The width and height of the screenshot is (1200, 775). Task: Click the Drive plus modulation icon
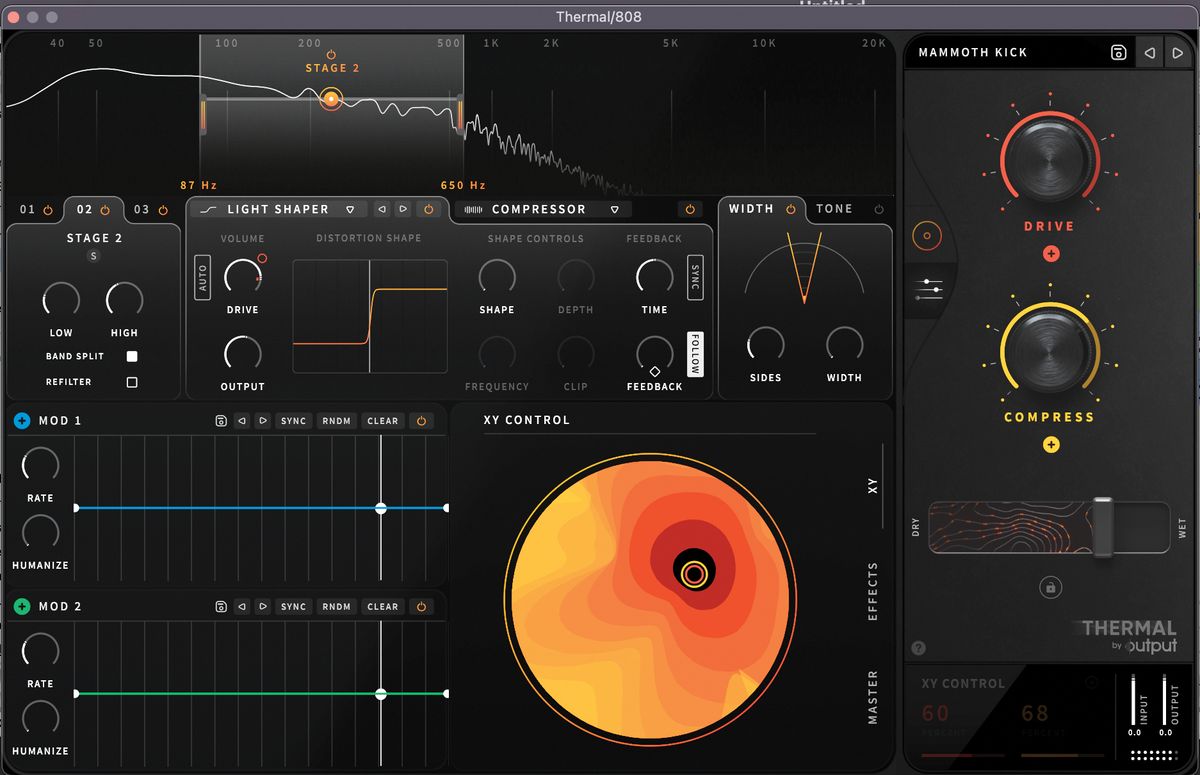1051,254
